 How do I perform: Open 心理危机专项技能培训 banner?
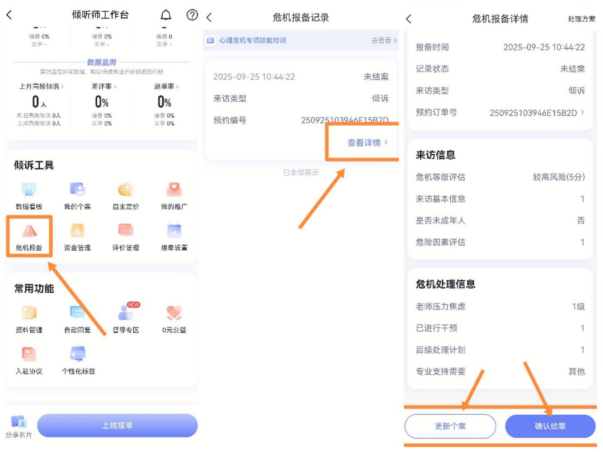(x=301, y=40)
